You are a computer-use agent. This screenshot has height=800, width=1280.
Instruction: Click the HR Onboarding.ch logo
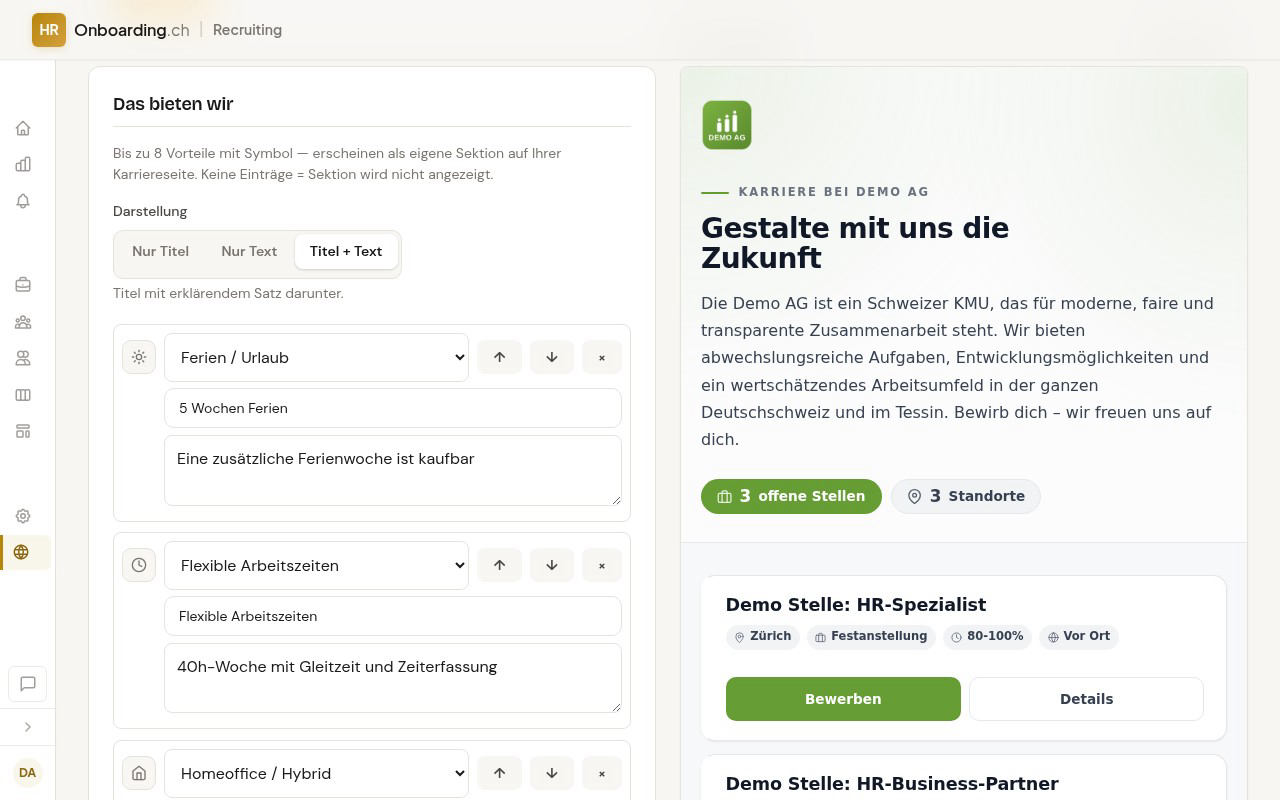[x=110, y=30]
